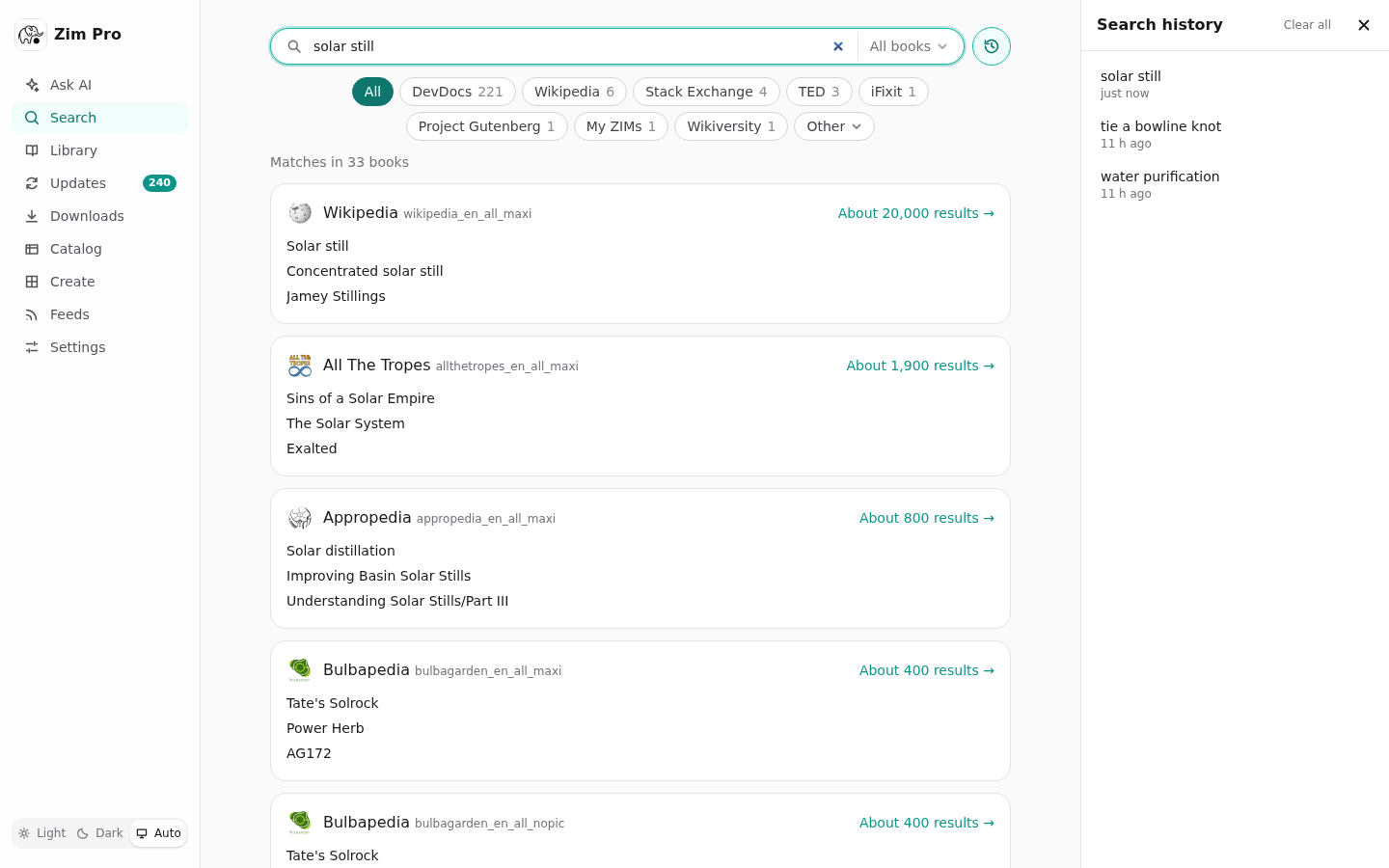This screenshot has height=868, width=1389.
Task: Clear the search field with X icon
Action: pyautogui.click(x=838, y=46)
